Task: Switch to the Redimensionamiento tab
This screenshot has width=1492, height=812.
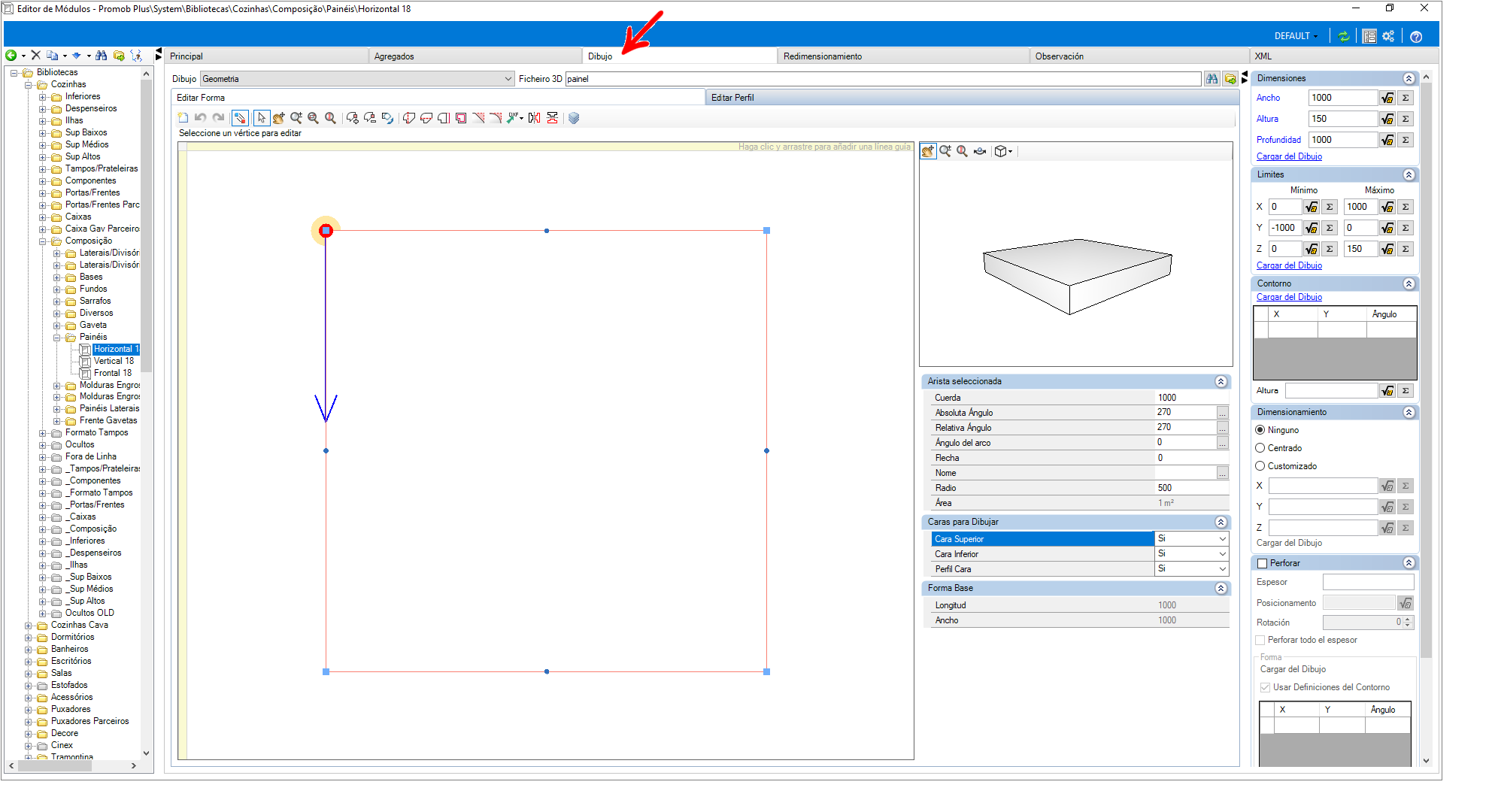Action: tap(823, 56)
